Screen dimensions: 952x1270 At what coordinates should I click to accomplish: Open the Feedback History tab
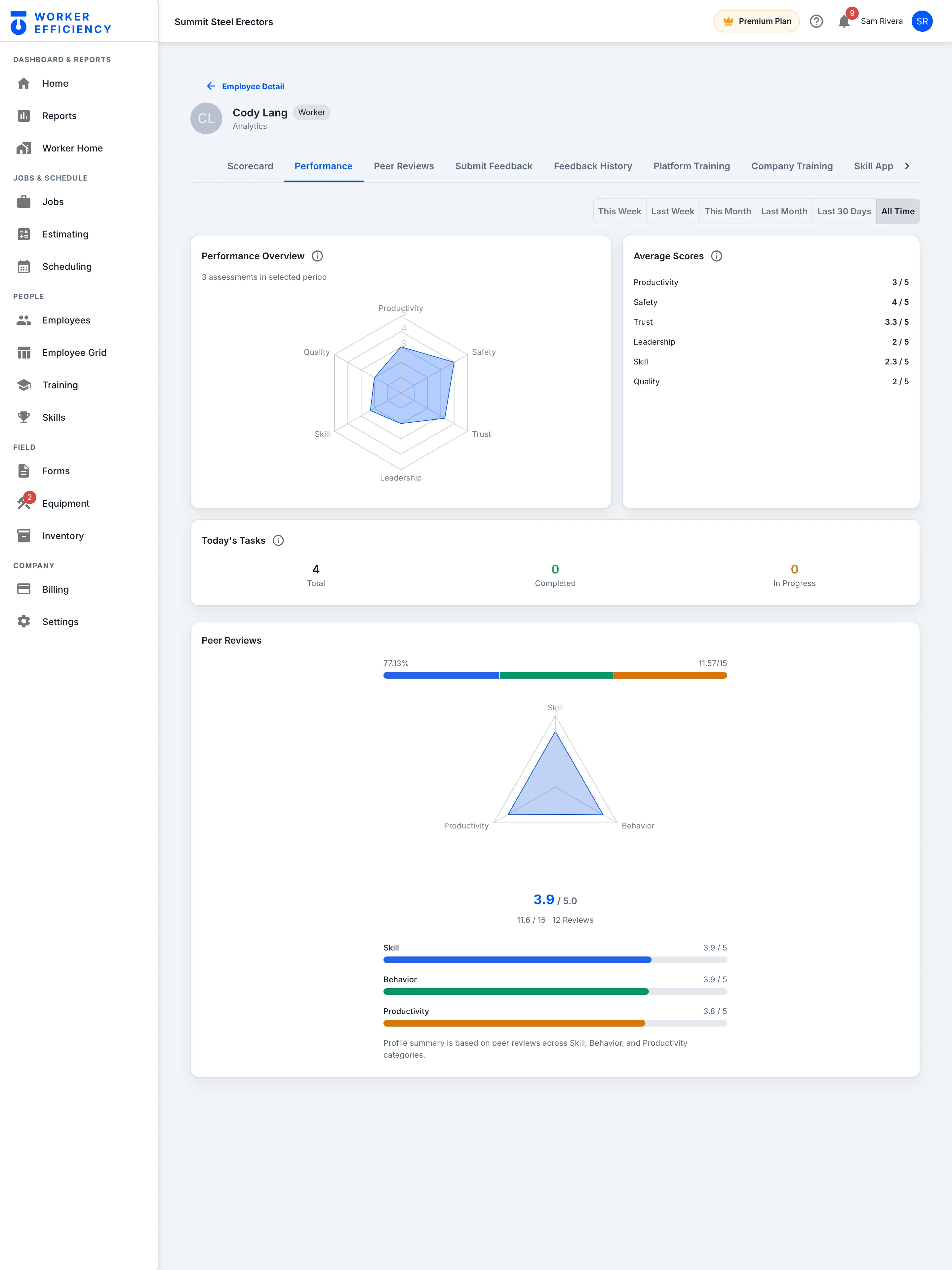(593, 166)
